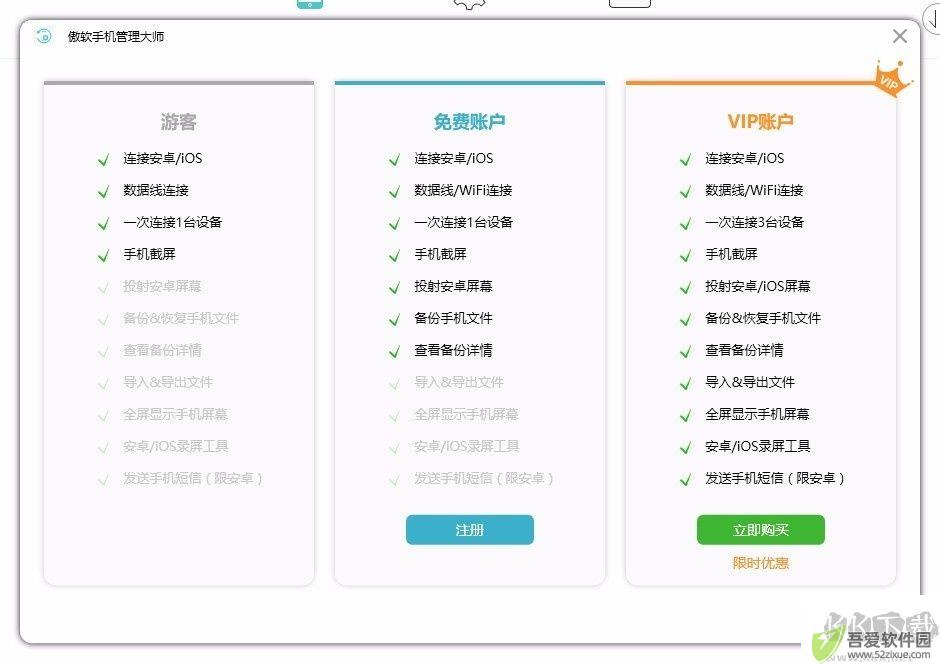The image size is (940, 664).
Task: Click 发送手机短信（限安卓）in the VIP column
Action: click(x=775, y=478)
